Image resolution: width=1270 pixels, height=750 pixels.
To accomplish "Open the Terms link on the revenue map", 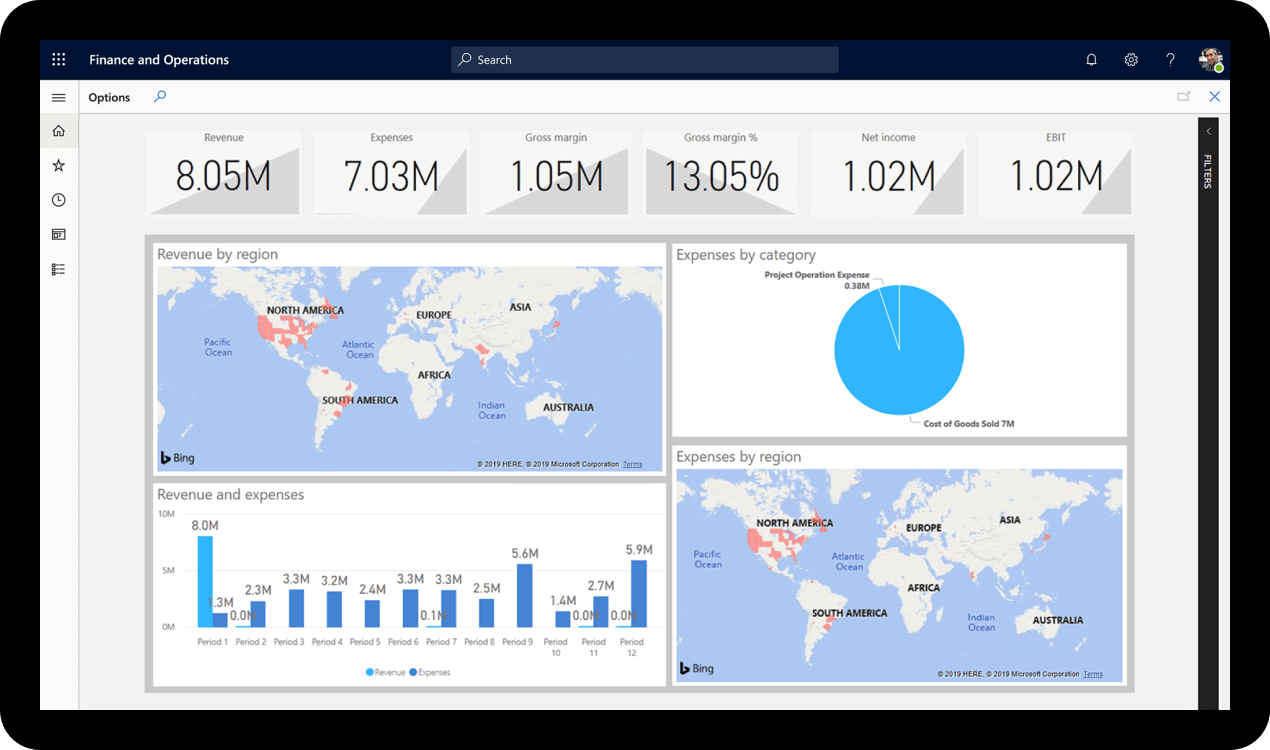I will click(x=632, y=464).
